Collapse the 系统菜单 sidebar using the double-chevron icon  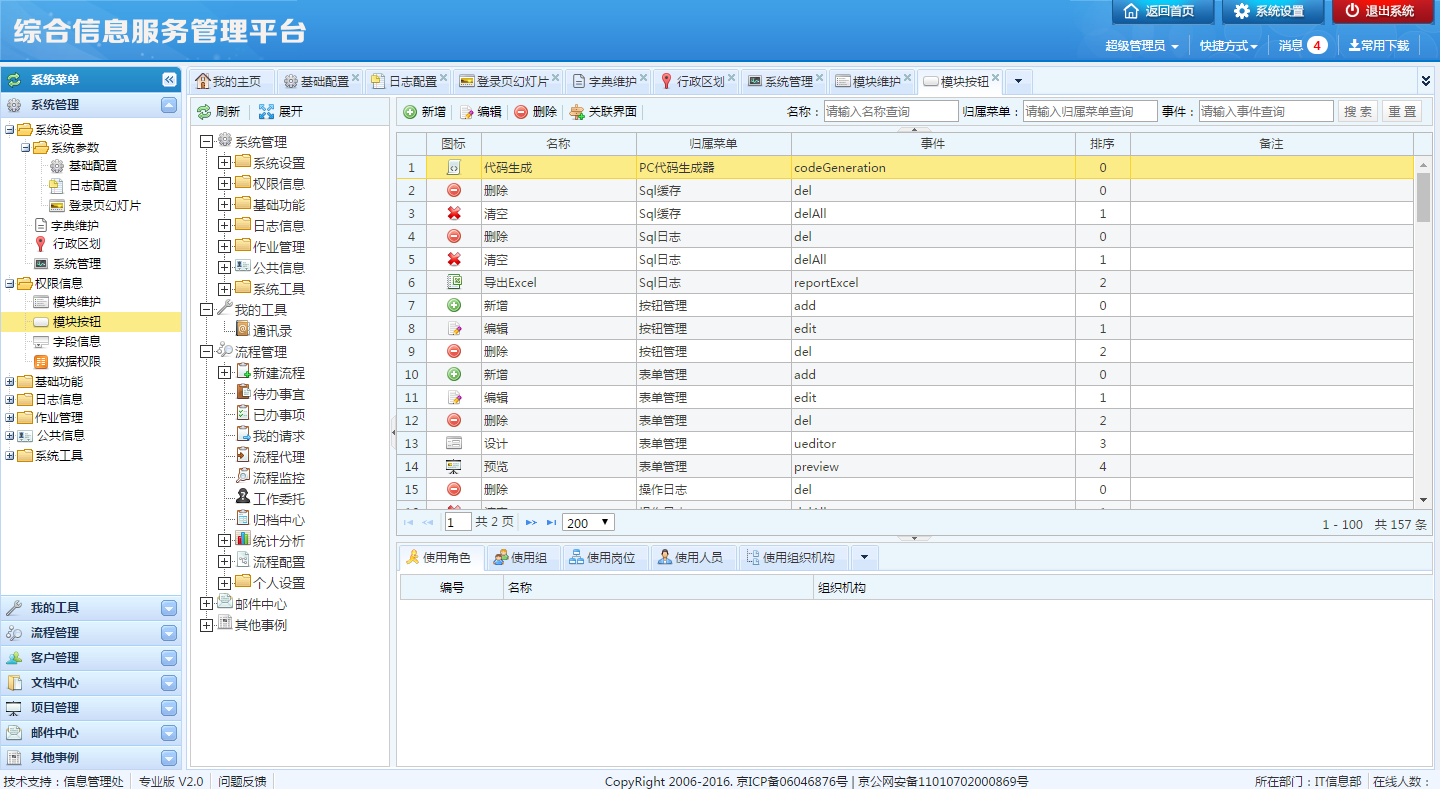point(169,80)
